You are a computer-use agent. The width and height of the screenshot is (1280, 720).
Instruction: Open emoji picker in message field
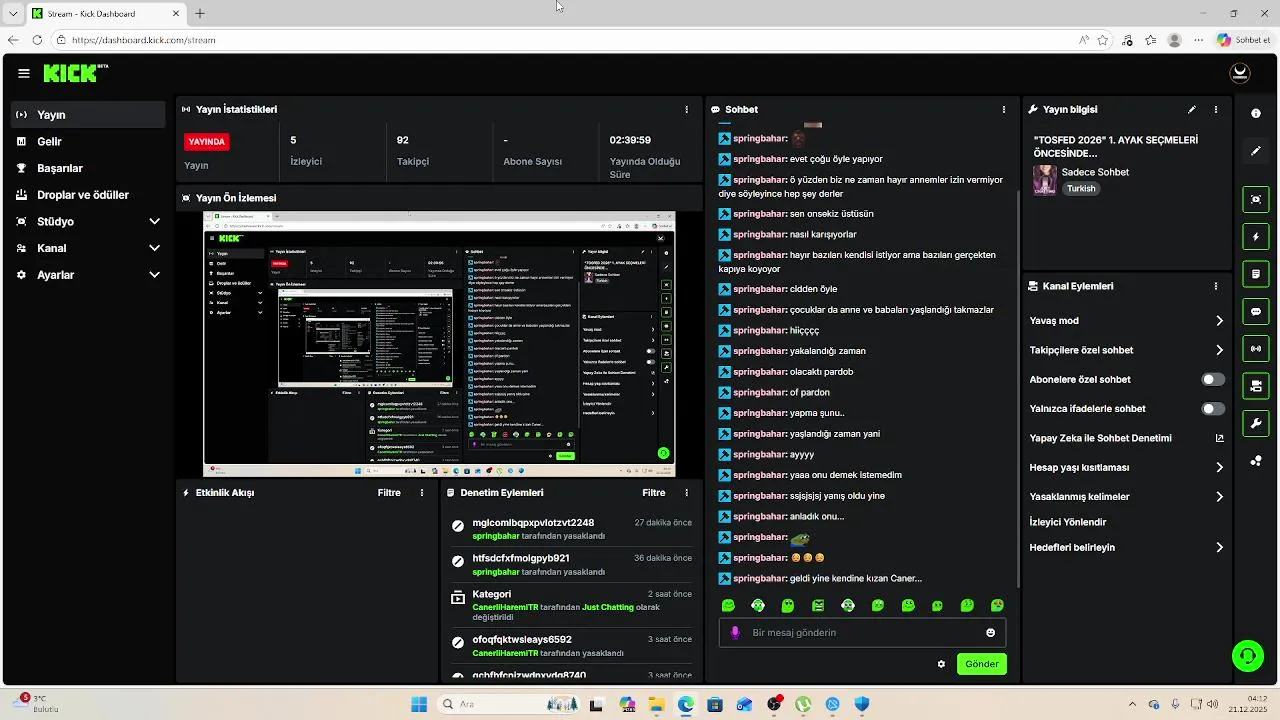point(991,633)
